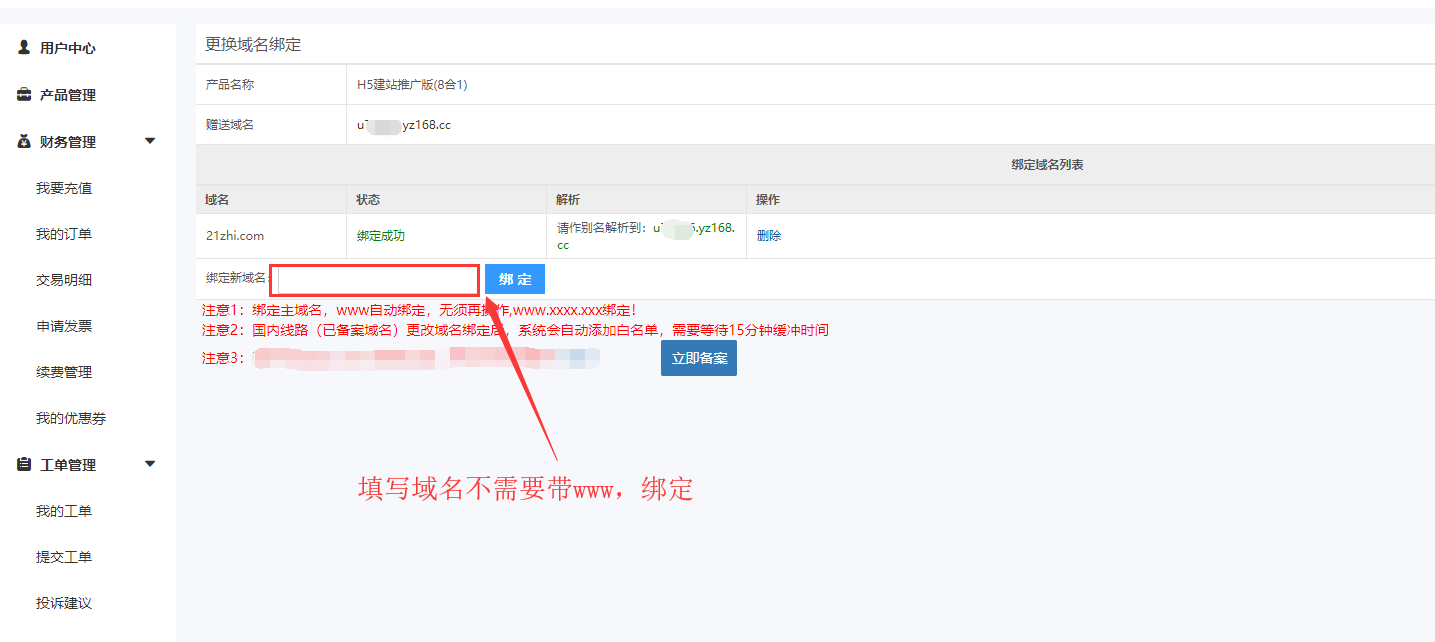Open 我的优惠券 in the sidebar
Image resolution: width=1435 pixels, height=642 pixels.
click(71, 419)
